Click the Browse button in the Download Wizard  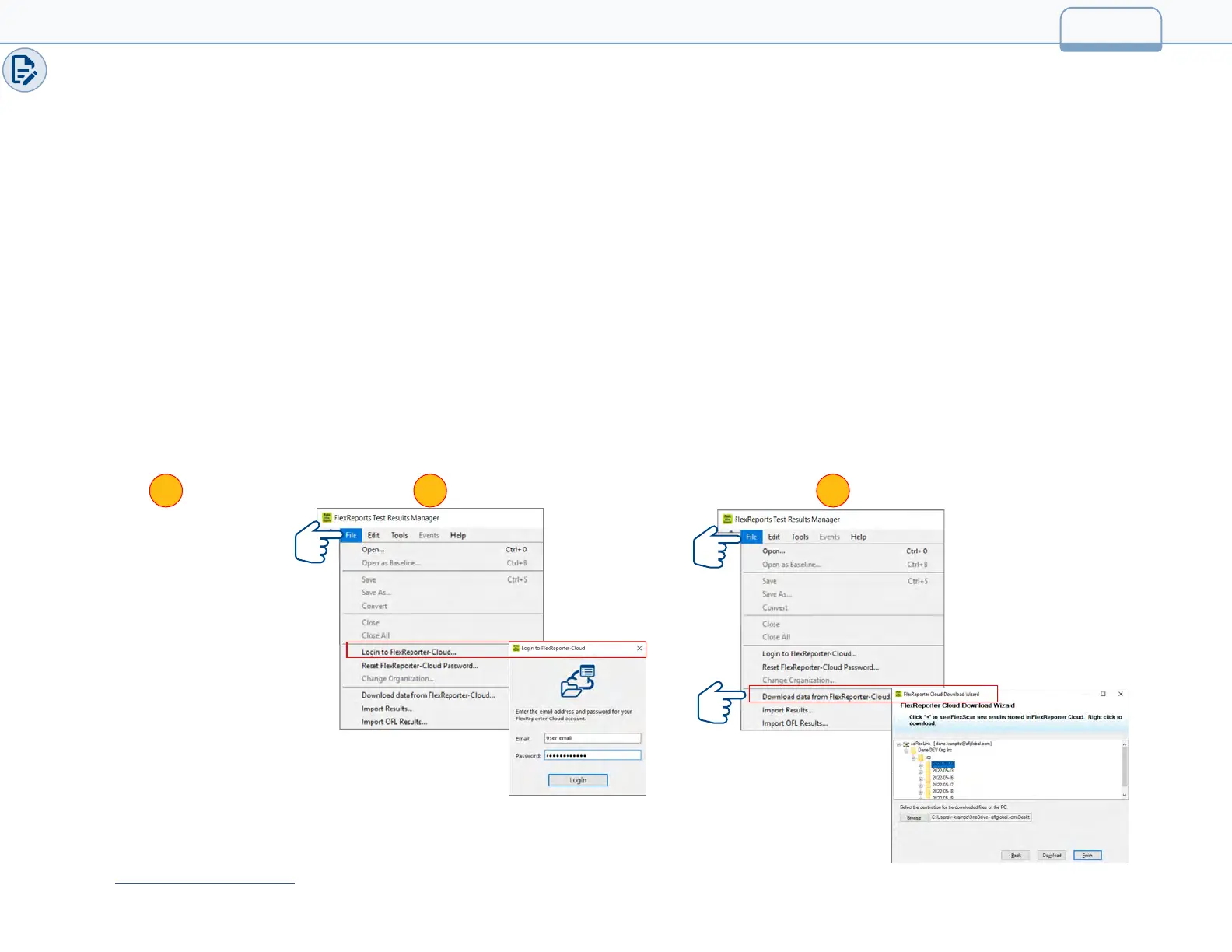coord(914,817)
